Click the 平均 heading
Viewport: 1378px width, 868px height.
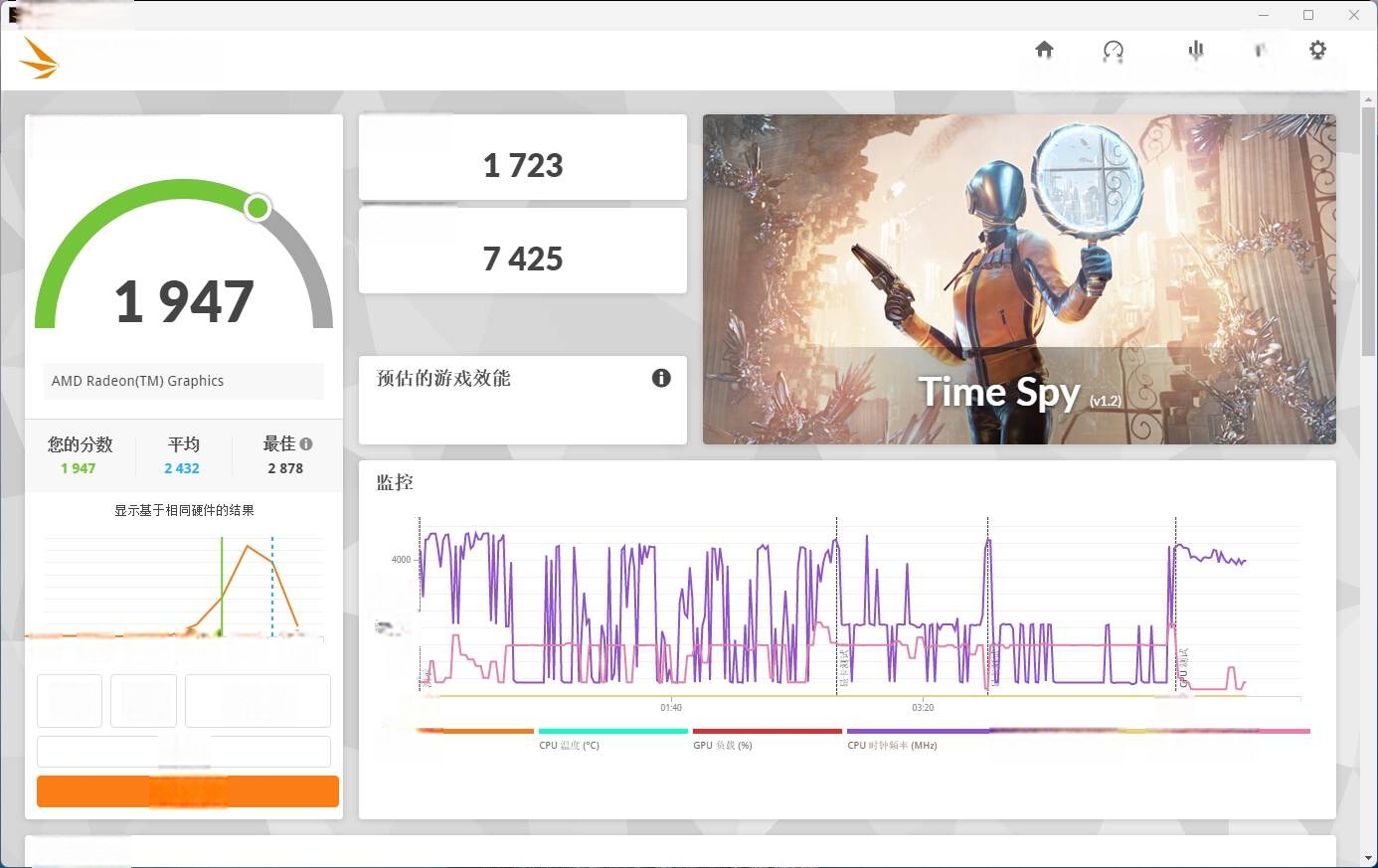[184, 444]
